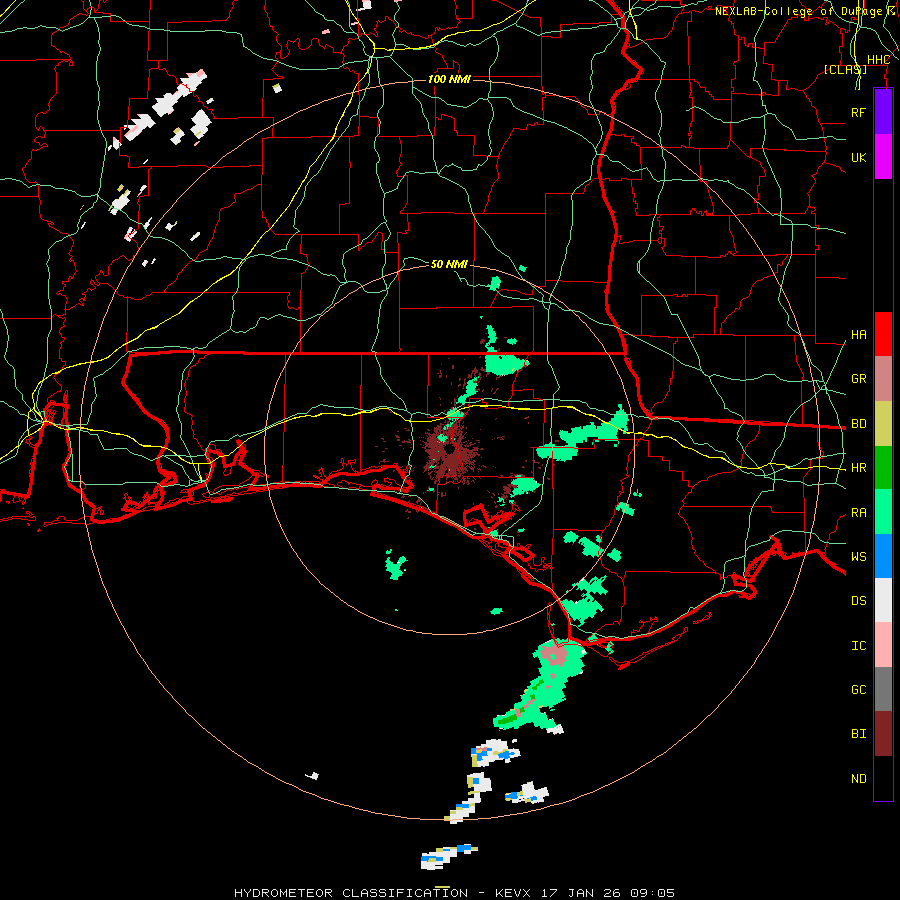Image resolution: width=900 pixels, height=900 pixels.
Task: Click the IC legend label
Action: 858,646
